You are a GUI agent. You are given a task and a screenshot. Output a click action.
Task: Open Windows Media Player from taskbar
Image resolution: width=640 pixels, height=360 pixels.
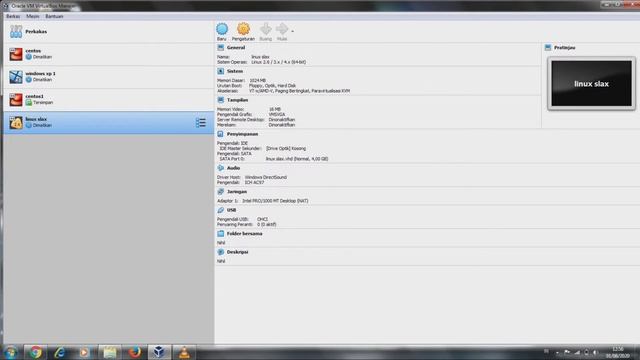84,352
